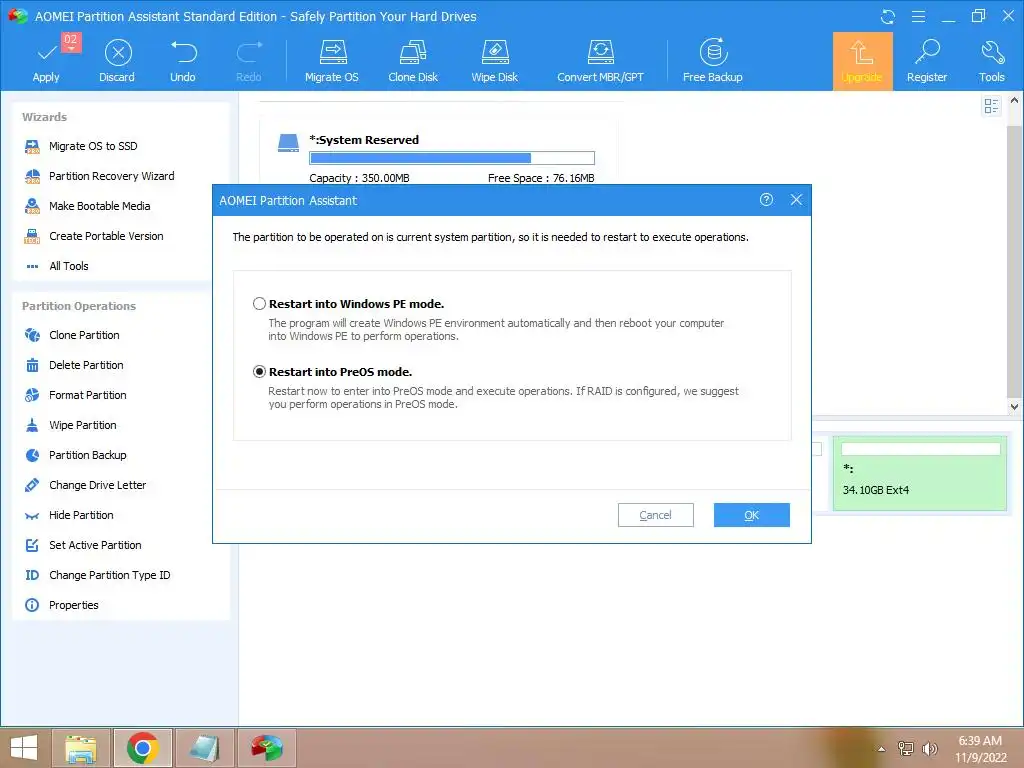Open the Wipe Disk tool
This screenshot has width=1024, height=768.
pyautogui.click(x=494, y=61)
